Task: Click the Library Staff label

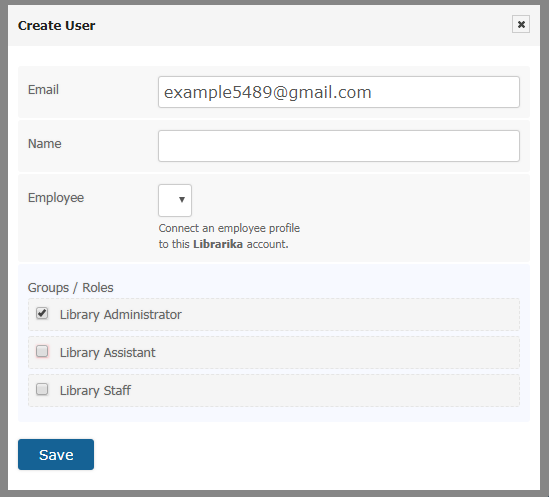Action: coord(95,390)
